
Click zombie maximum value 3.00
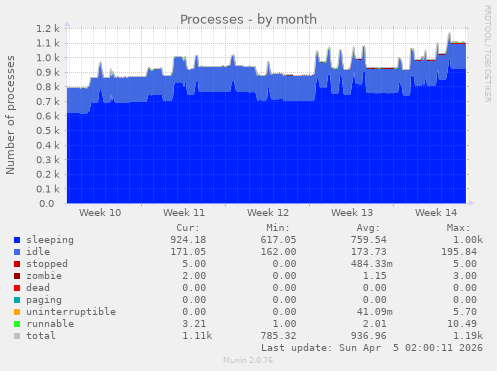pyautogui.click(x=465, y=276)
